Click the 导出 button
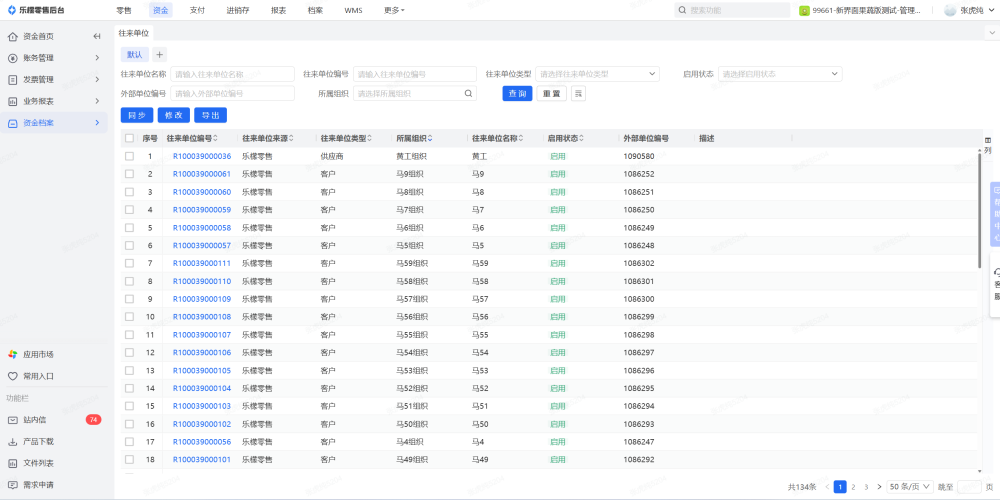Image resolution: width=1000 pixels, height=500 pixels. 210,115
